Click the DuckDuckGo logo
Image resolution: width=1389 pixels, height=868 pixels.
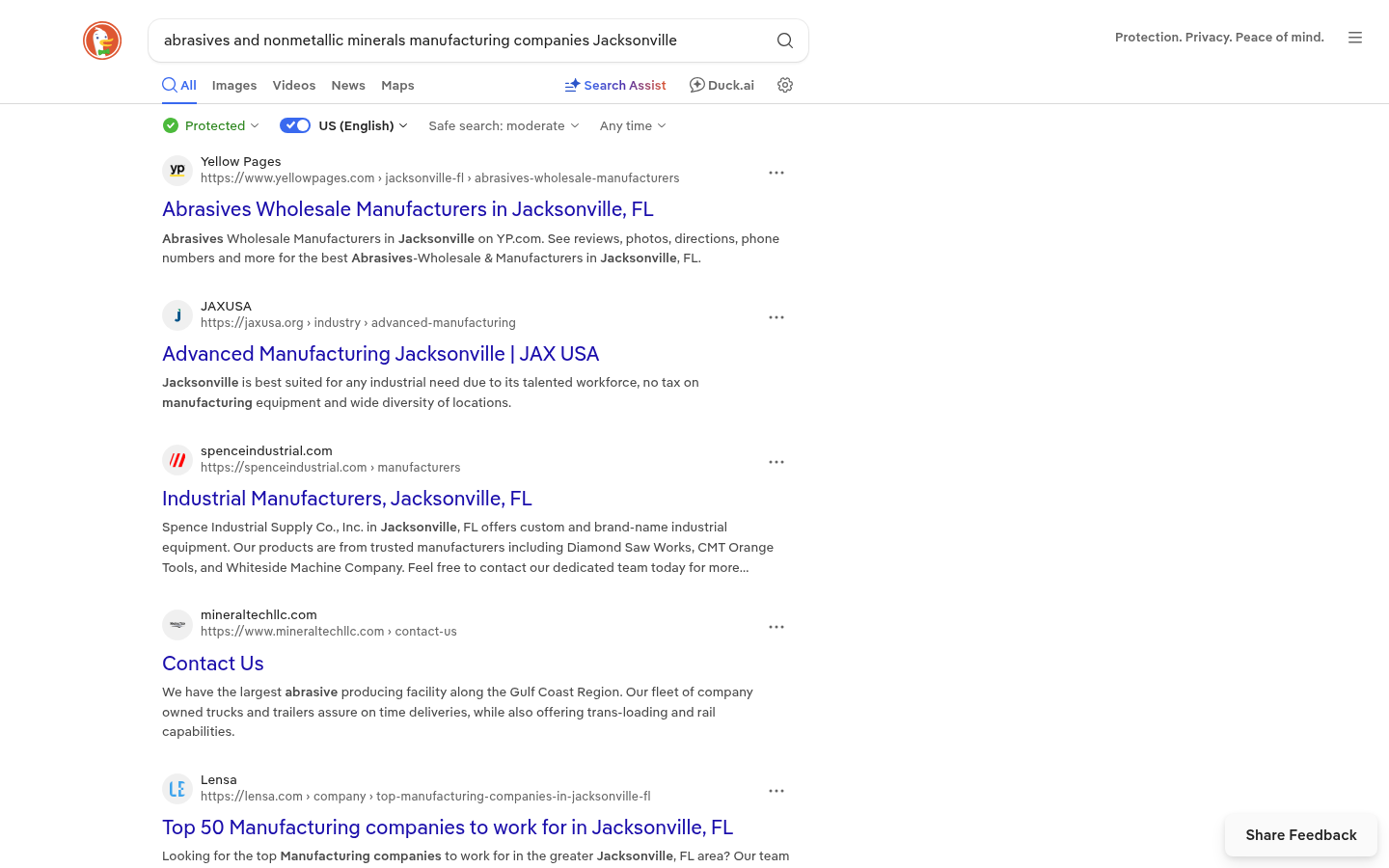coord(102,41)
